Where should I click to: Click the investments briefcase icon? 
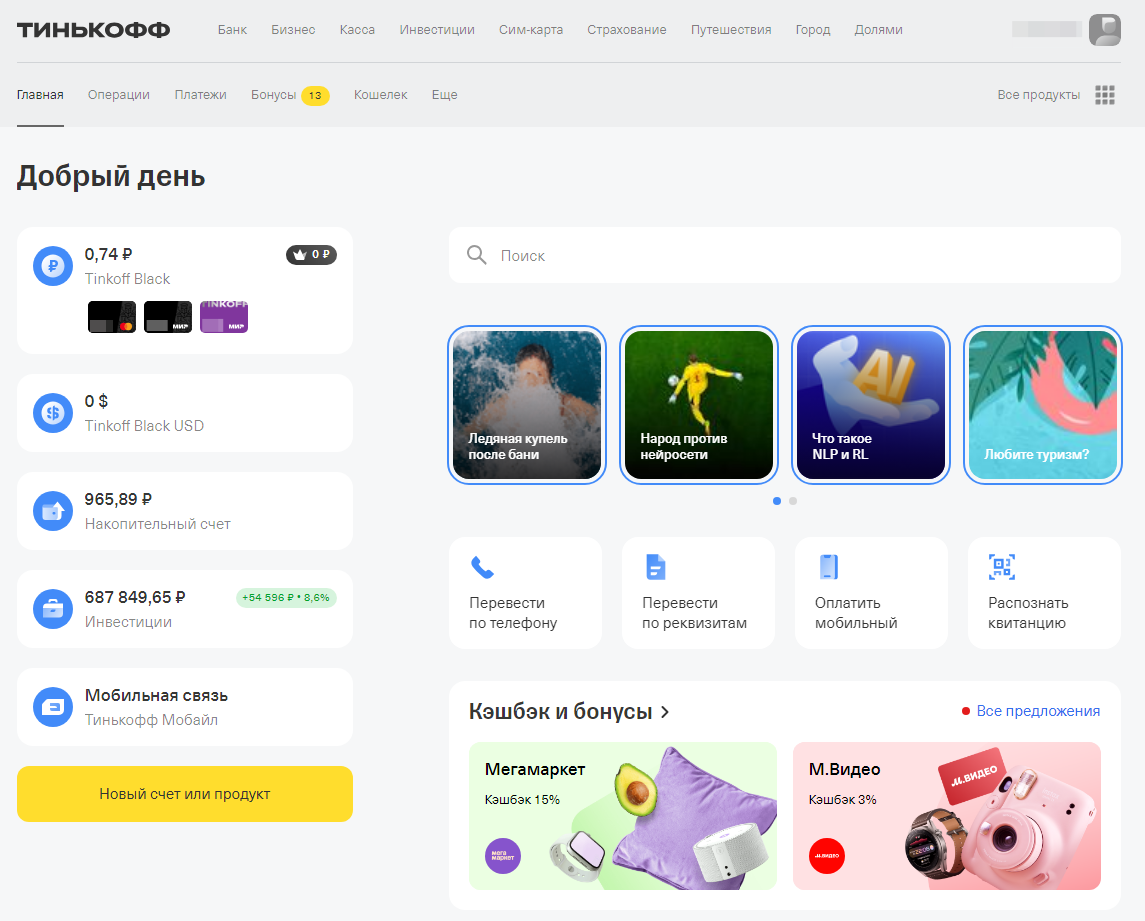pos(53,608)
